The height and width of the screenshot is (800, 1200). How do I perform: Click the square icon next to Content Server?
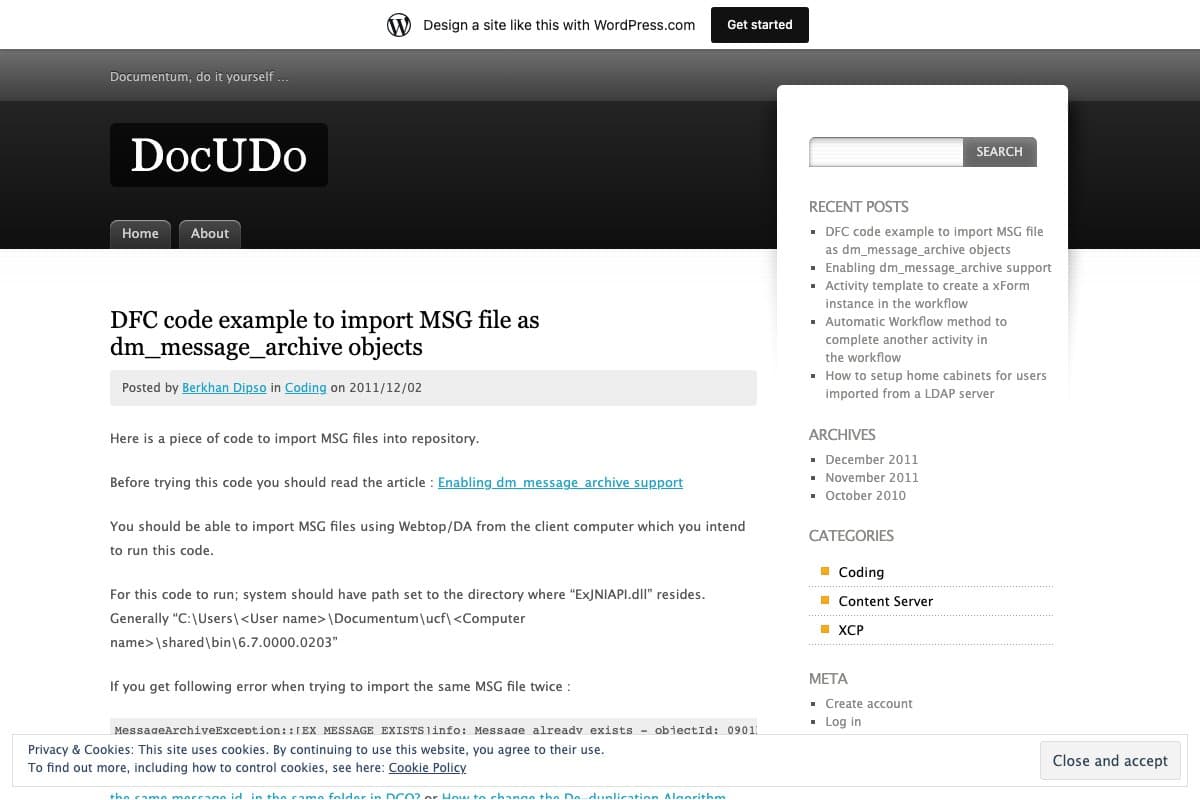tap(824, 599)
